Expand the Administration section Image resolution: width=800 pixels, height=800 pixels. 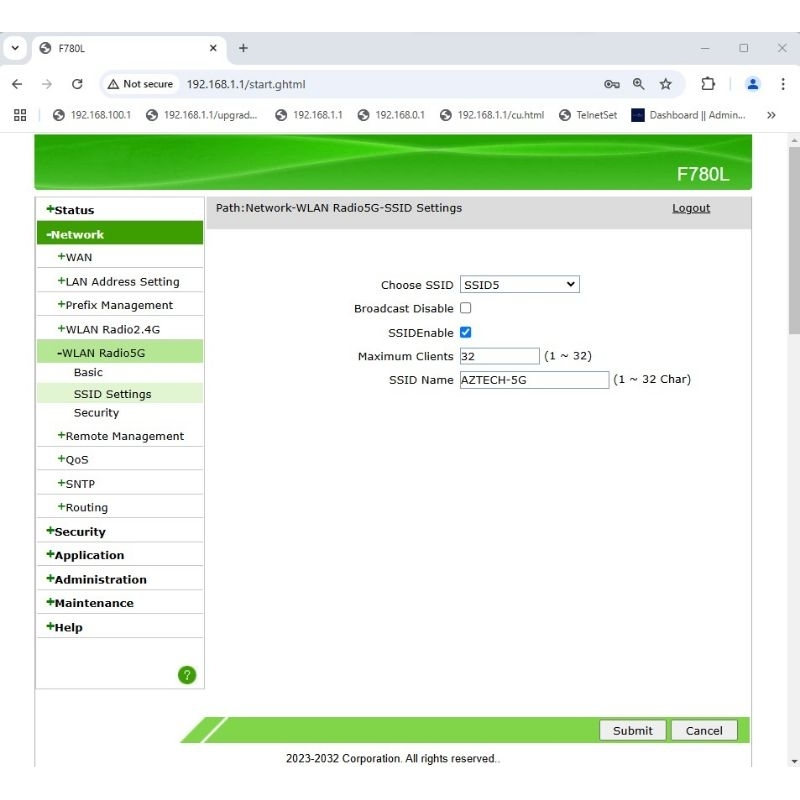100,579
